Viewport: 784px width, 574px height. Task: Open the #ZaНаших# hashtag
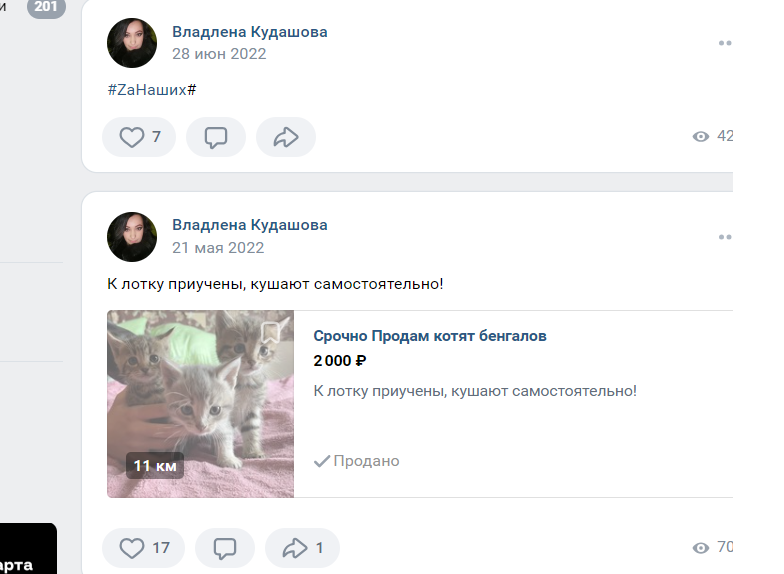(x=152, y=90)
